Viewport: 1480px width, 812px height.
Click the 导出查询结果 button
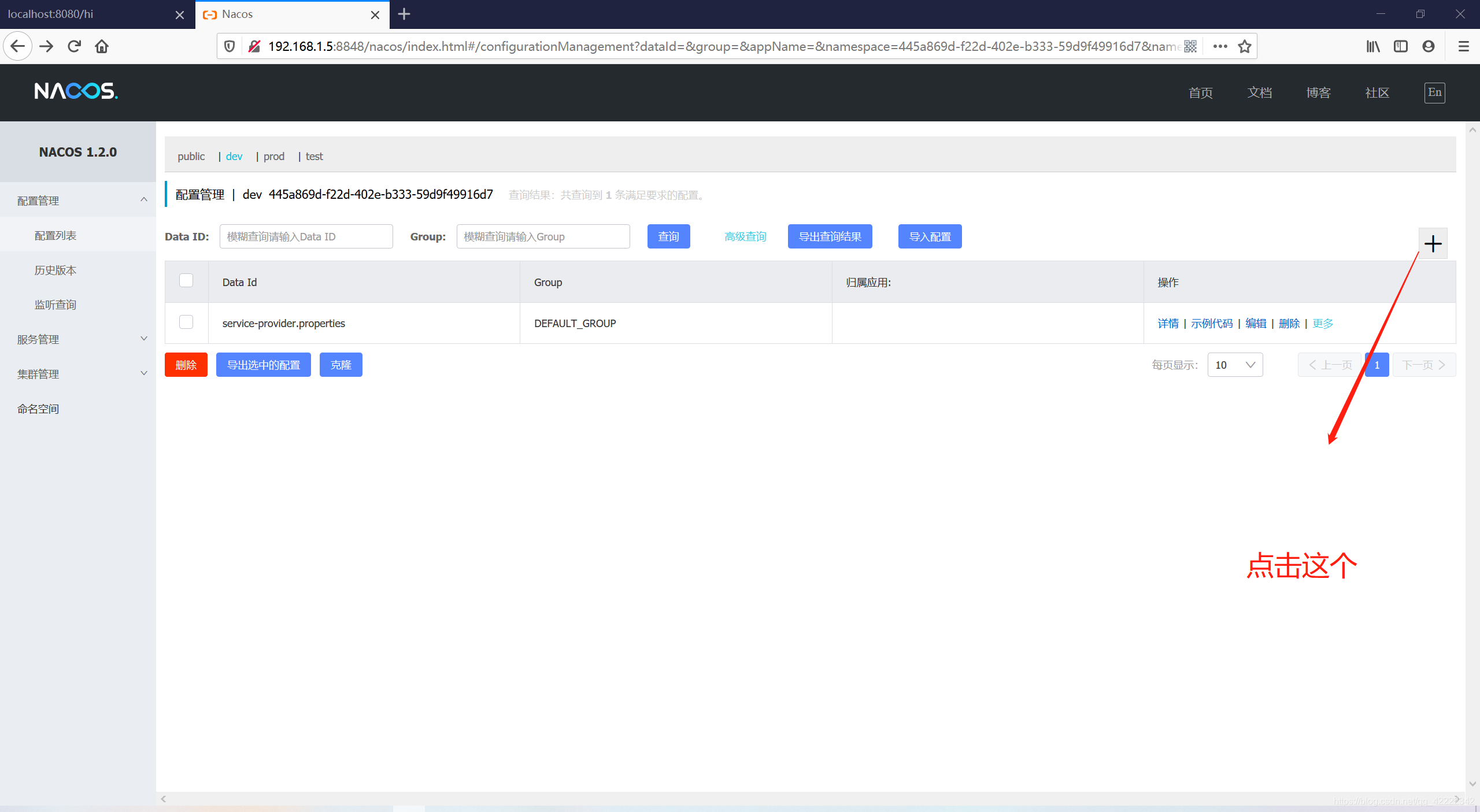pos(830,236)
